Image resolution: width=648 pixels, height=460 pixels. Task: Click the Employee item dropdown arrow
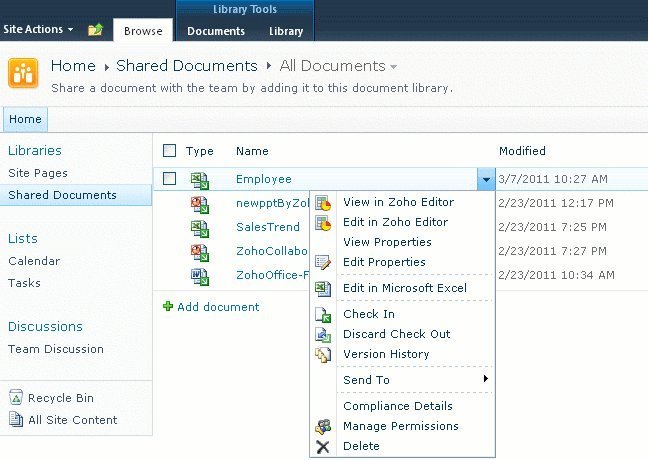(x=485, y=180)
